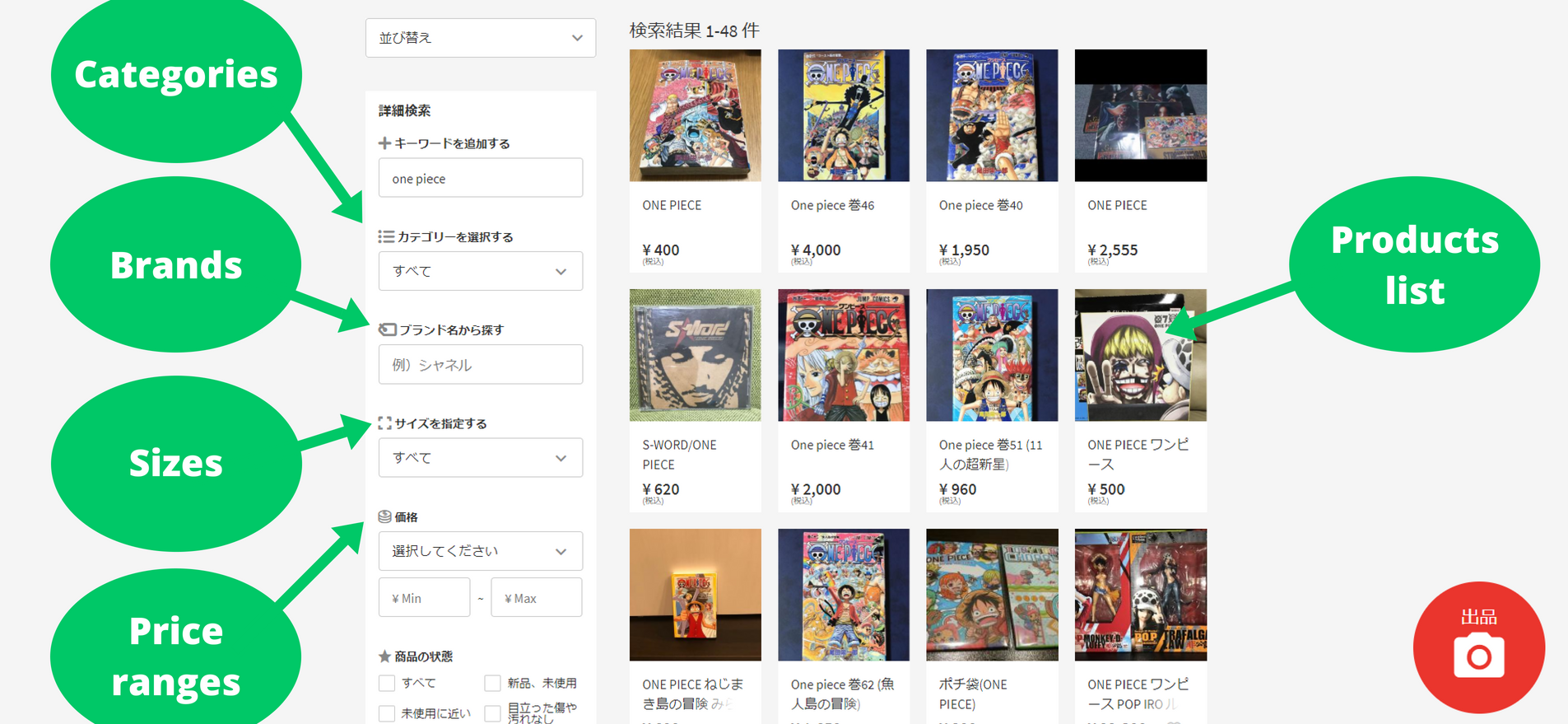The width and height of the screenshot is (1568, 724).
Task: Expand the category すべて dropdown
Action: click(x=481, y=271)
